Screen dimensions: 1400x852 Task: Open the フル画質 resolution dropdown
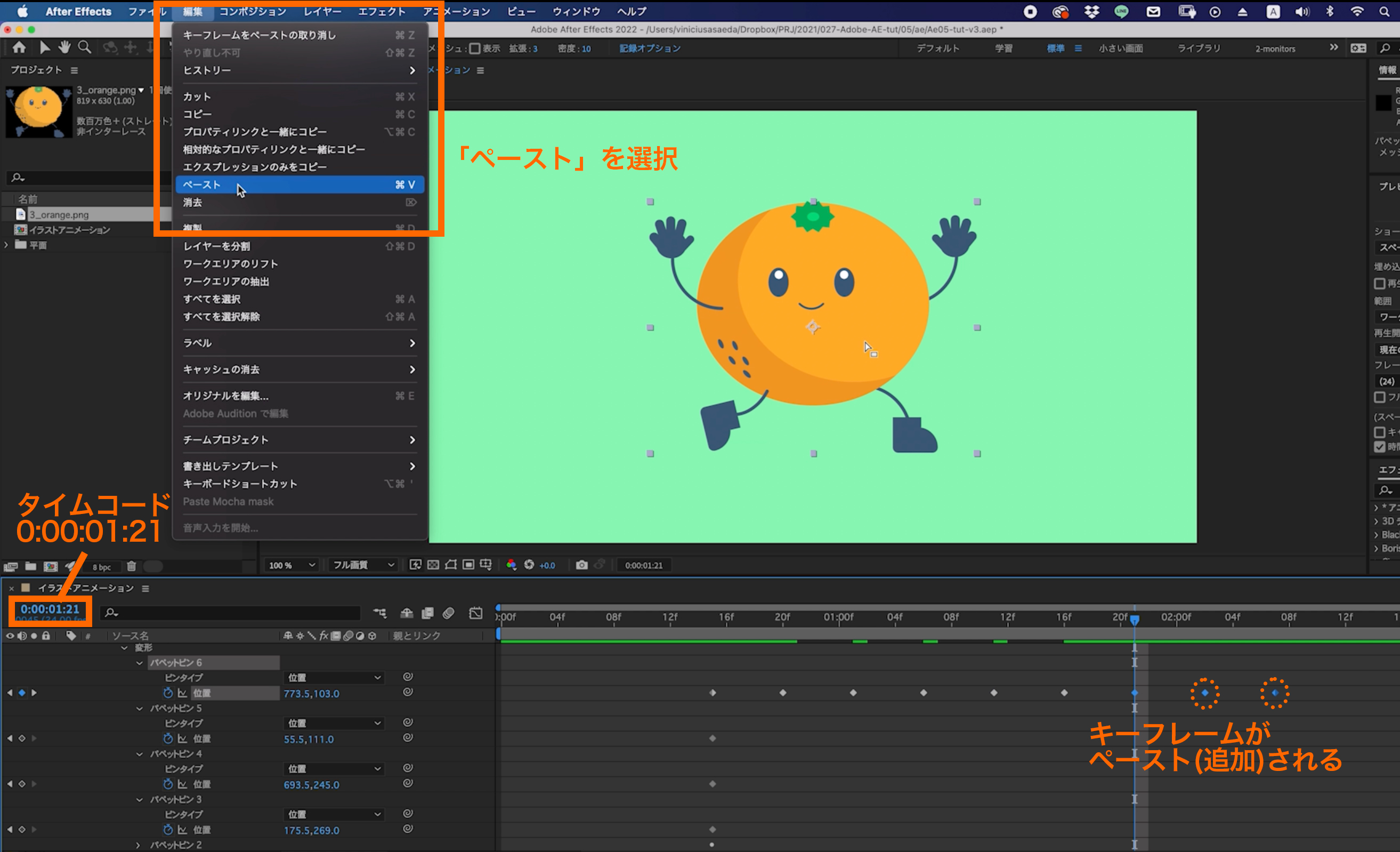coord(363,565)
